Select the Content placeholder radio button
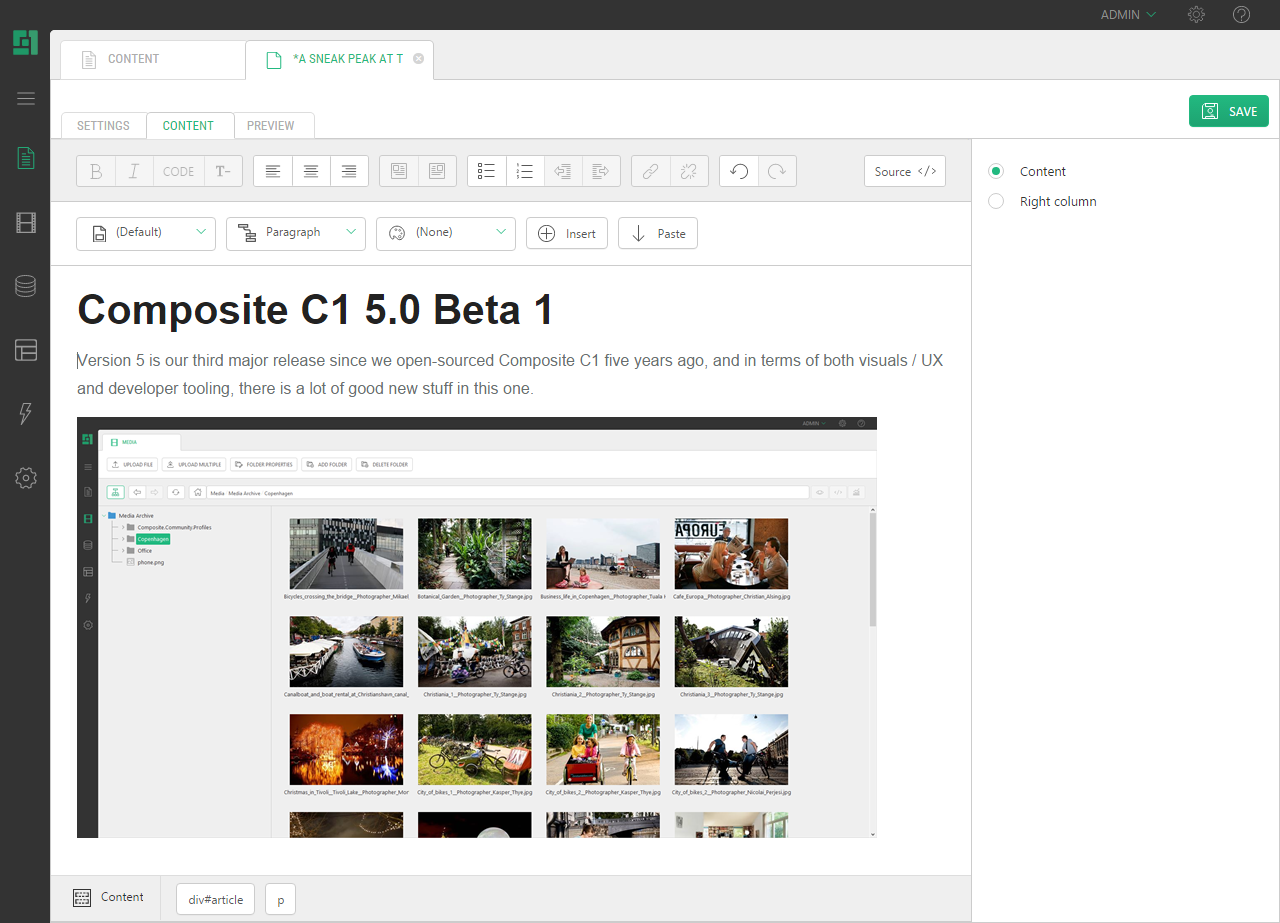 [996, 171]
